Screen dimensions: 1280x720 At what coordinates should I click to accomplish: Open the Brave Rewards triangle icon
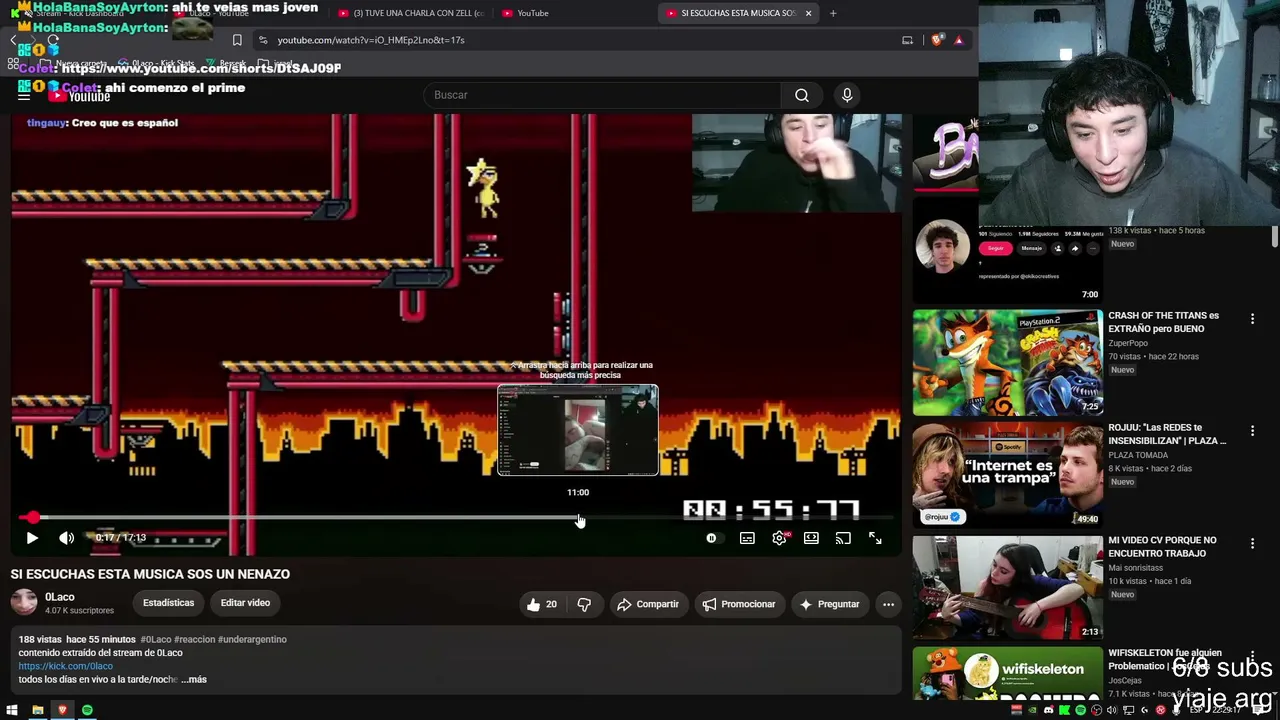(x=959, y=40)
